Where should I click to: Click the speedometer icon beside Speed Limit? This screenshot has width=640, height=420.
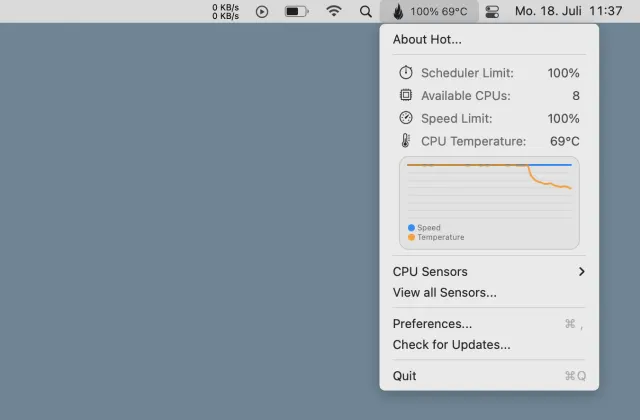pyautogui.click(x=406, y=118)
